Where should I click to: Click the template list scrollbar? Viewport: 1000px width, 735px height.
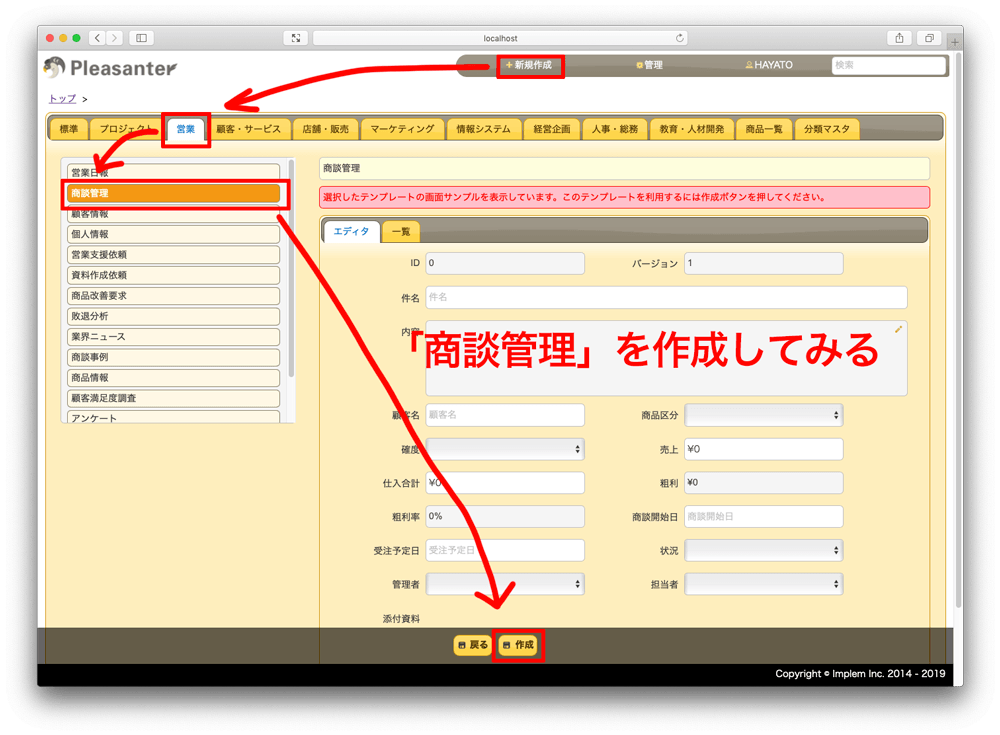pos(291,268)
